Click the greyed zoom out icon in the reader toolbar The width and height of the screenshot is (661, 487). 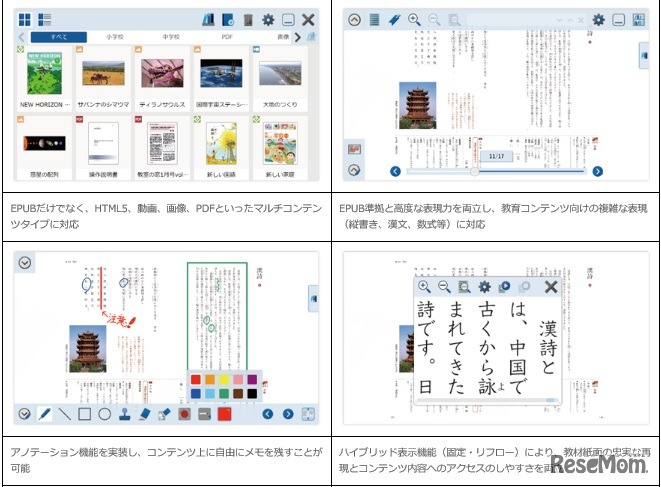click(434, 19)
